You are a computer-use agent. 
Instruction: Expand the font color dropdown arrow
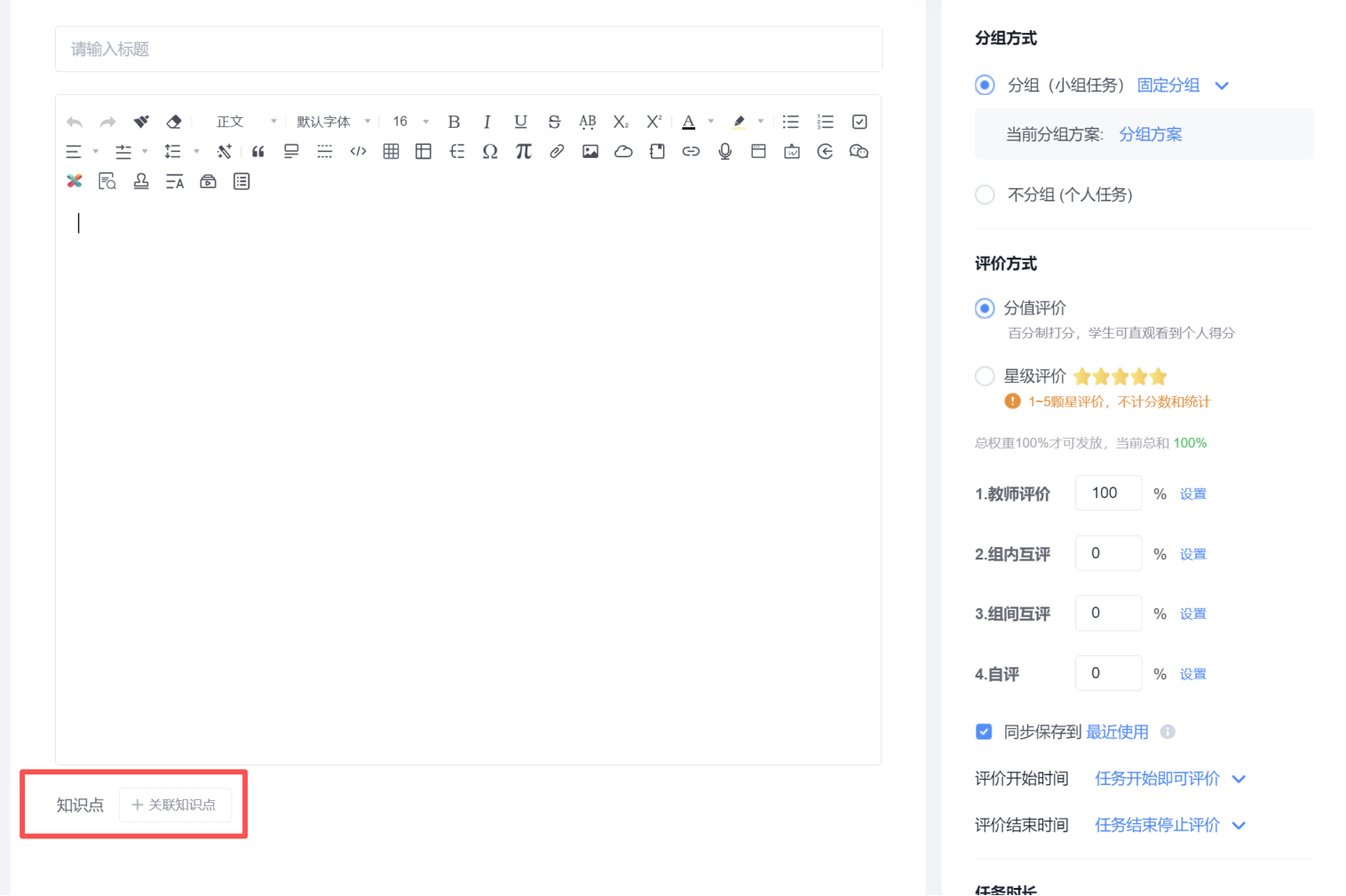711,122
